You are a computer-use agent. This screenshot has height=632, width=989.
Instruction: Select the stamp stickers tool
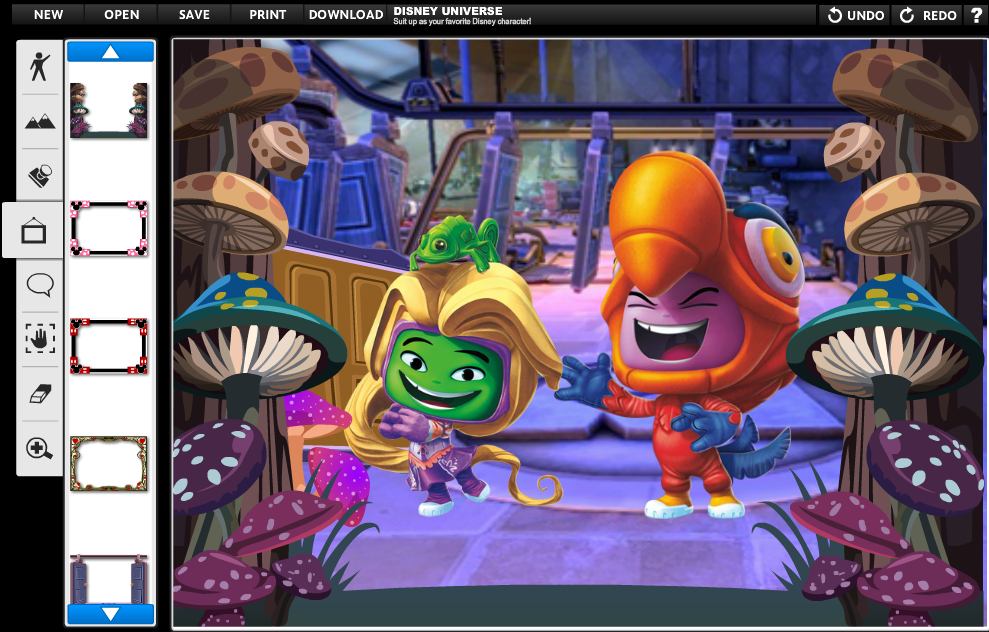pyautogui.click(x=40, y=176)
